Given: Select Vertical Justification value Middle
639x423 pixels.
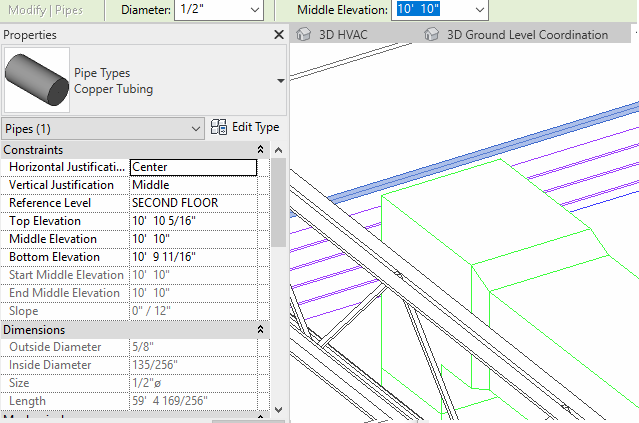Looking at the screenshot, I should (193, 185).
